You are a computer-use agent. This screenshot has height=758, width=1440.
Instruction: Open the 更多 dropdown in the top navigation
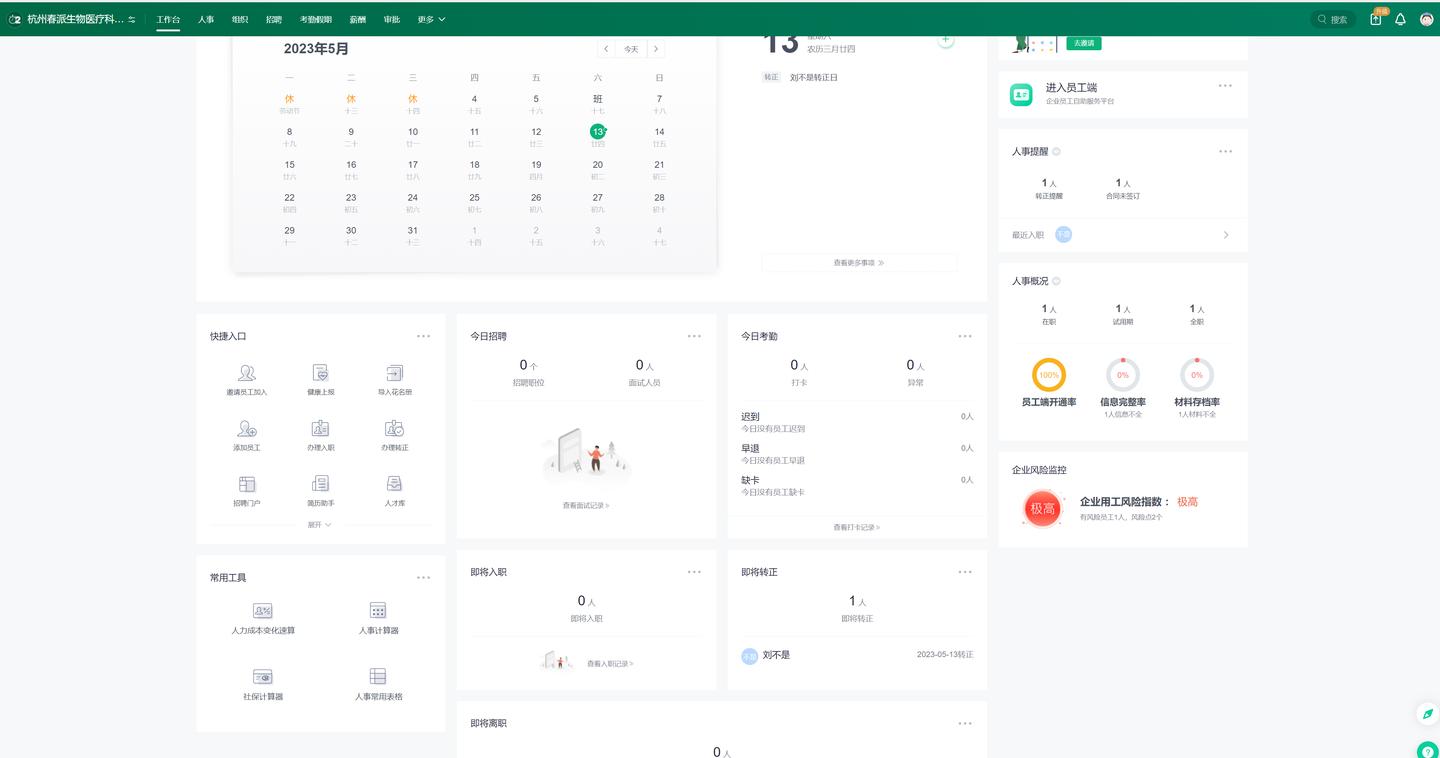point(431,19)
